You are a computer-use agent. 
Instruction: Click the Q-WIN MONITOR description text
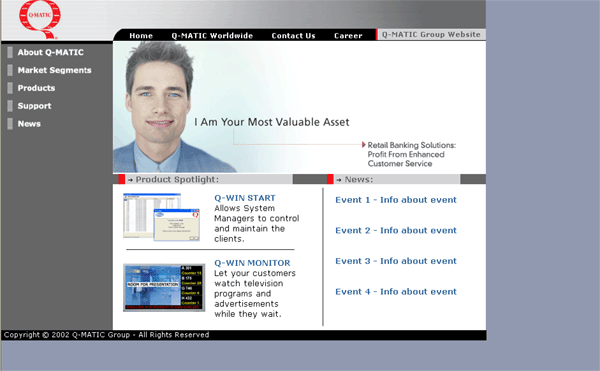tap(255, 294)
